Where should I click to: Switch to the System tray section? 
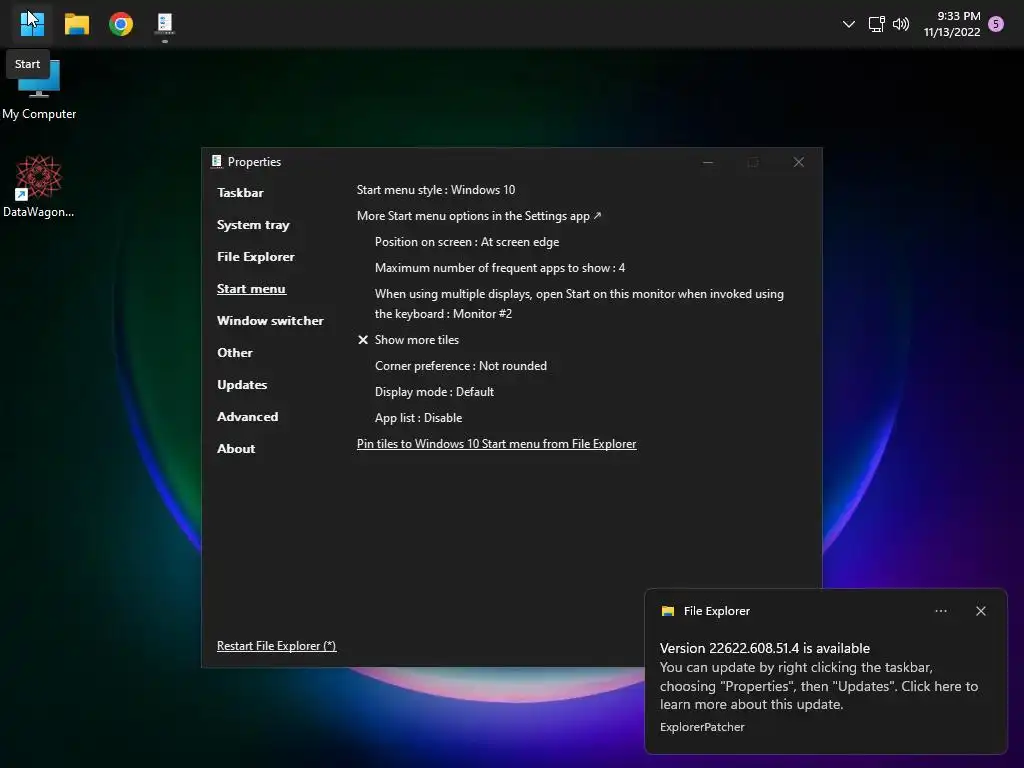click(x=253, y=225)
